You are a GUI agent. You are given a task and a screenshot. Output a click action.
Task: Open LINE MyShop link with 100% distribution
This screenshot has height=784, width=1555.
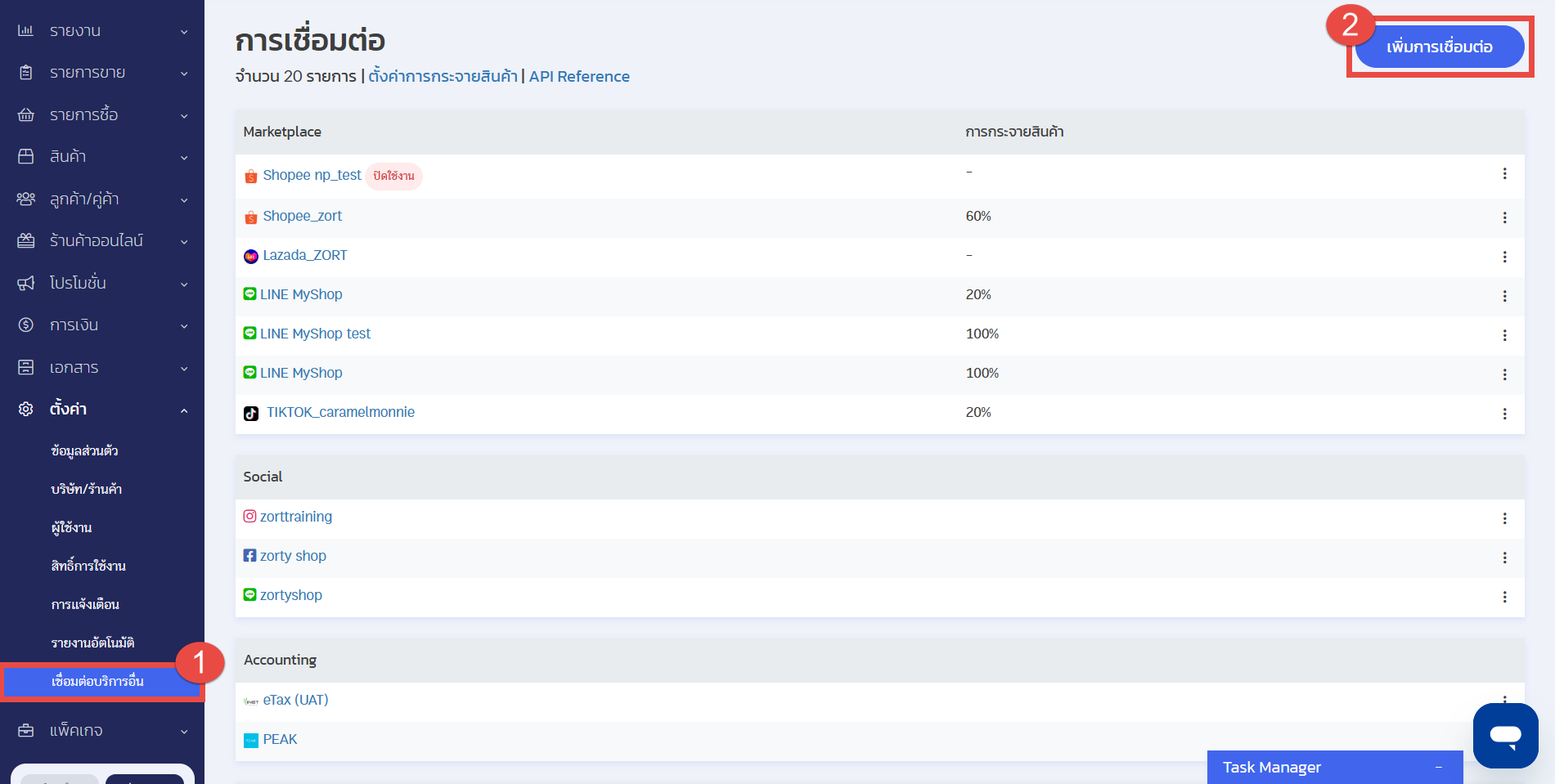[301, 373]
